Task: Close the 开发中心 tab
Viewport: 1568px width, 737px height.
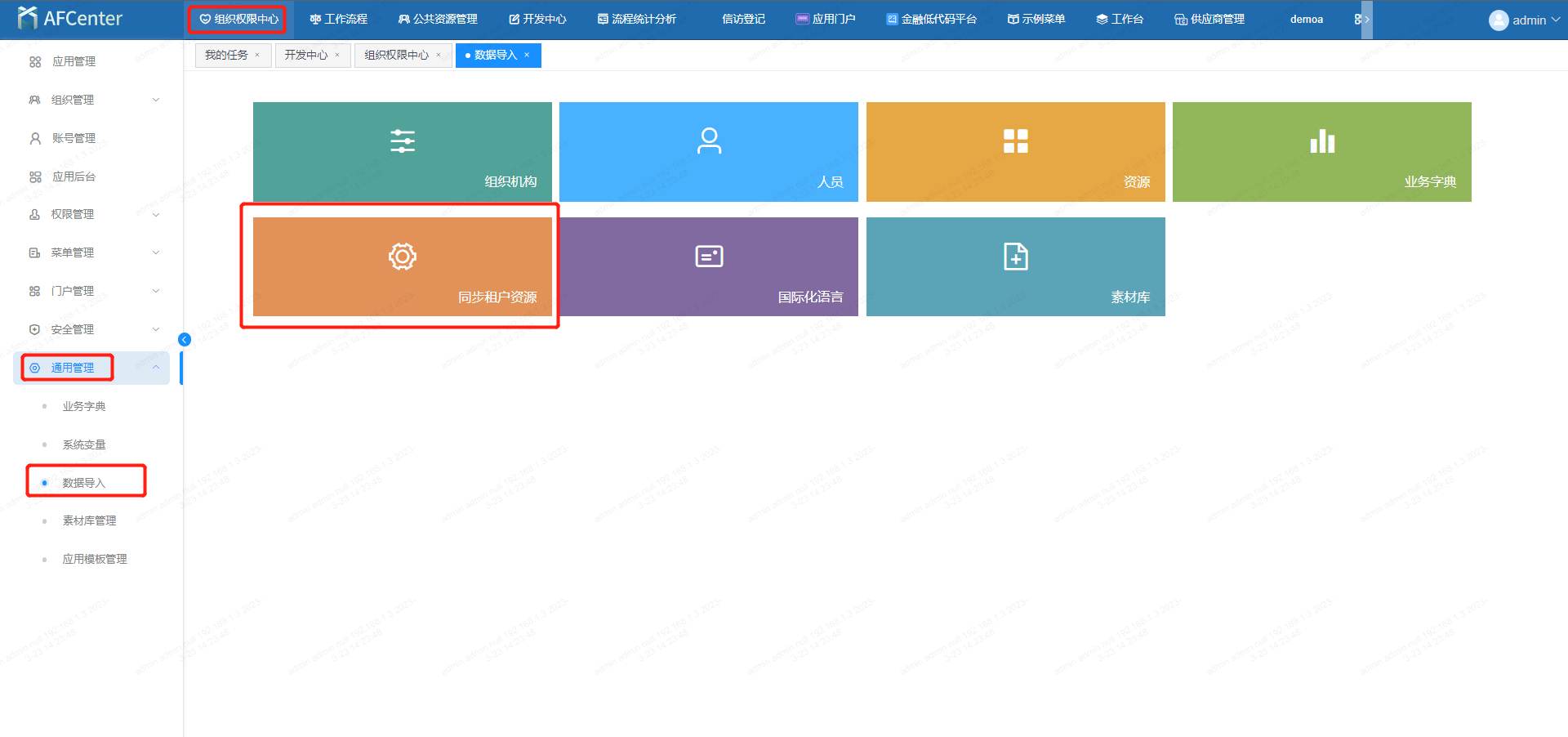Action: [337, 56]
